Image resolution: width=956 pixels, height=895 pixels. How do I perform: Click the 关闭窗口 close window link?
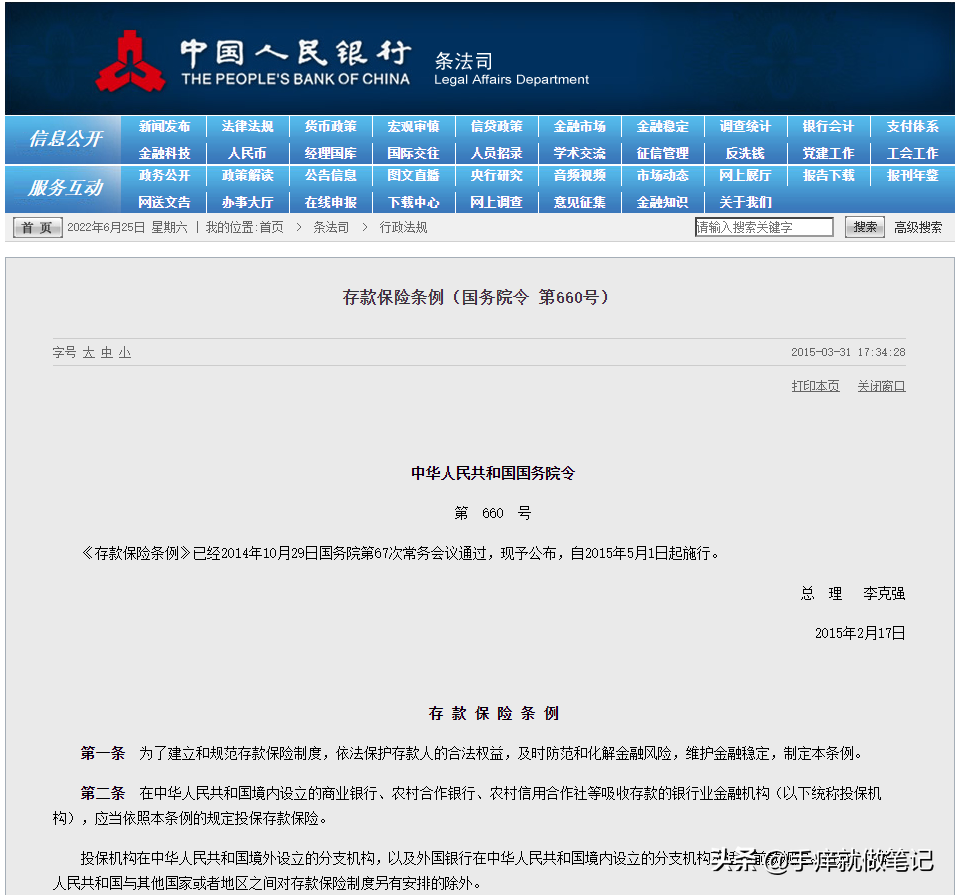pos(881,386)
